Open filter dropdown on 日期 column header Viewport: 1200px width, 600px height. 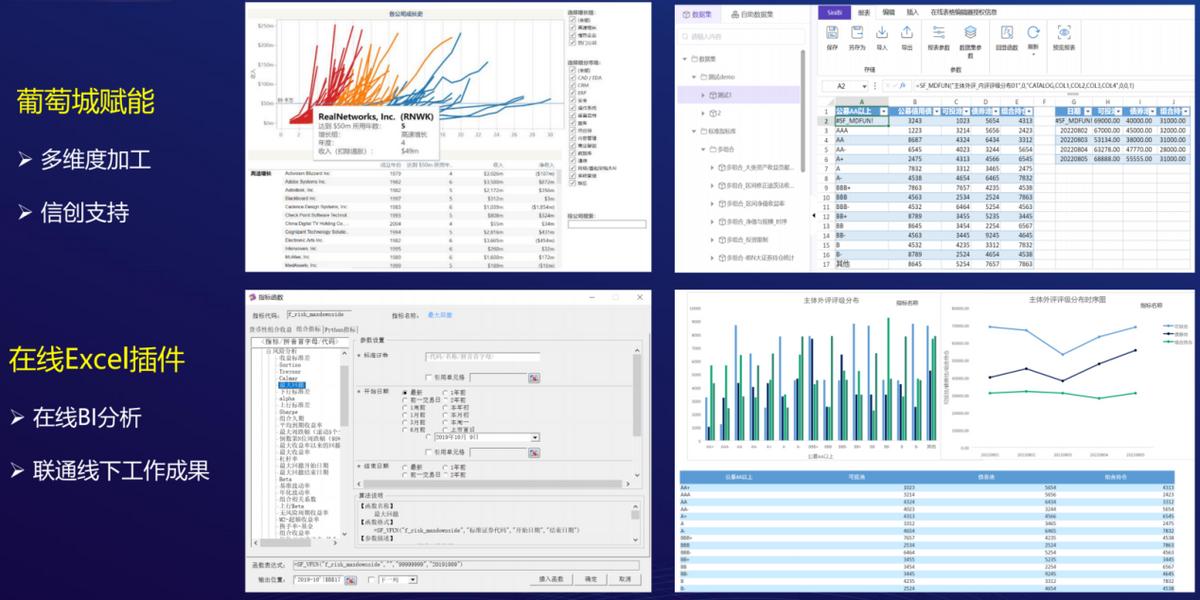(x=1088, y=111)
